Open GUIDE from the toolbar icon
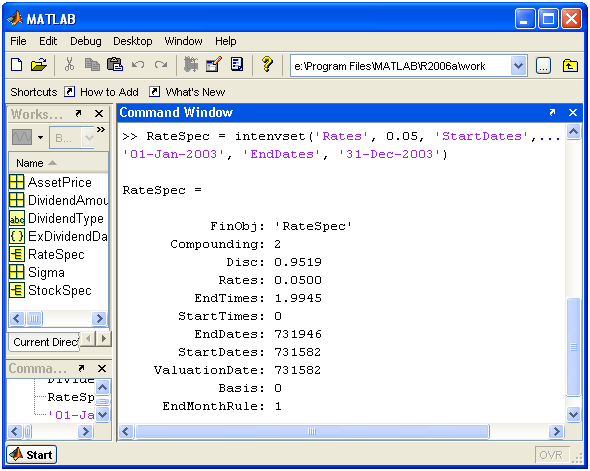 (214, 65)
